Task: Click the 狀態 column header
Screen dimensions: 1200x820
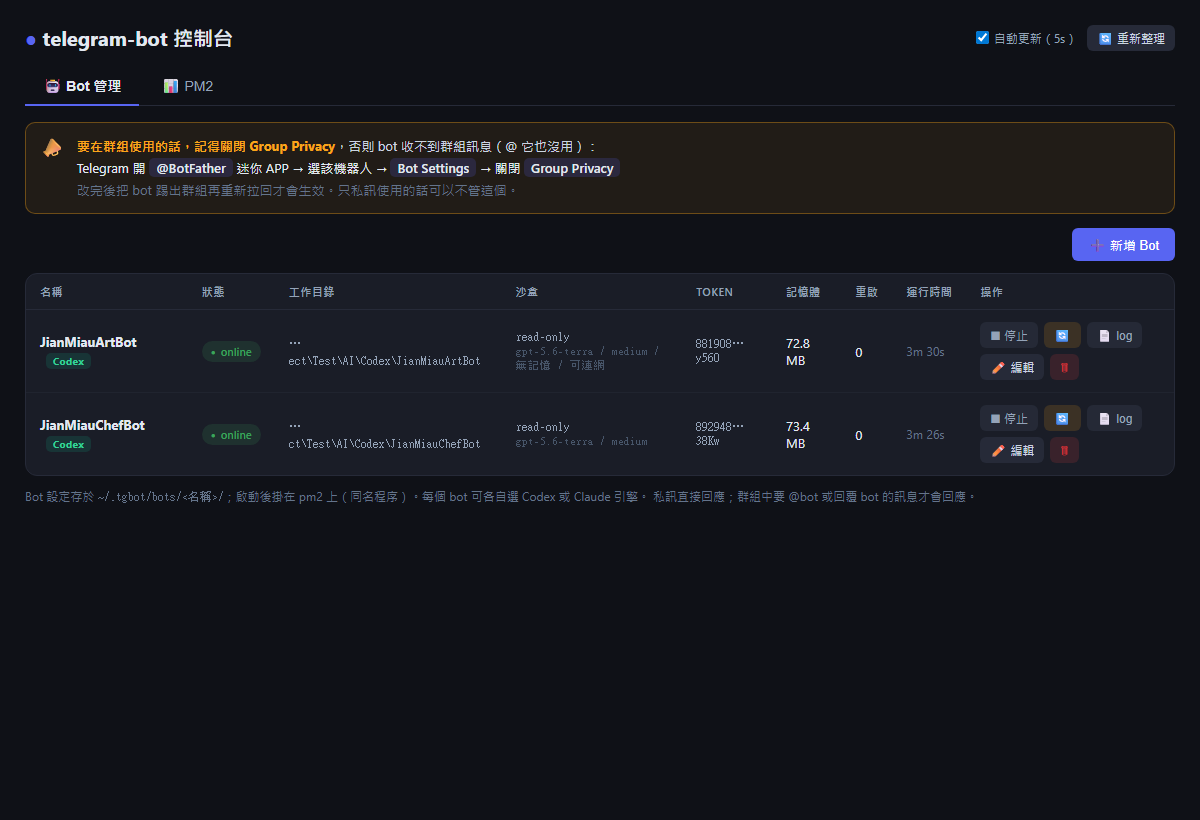Action: (x=213, y=292)
